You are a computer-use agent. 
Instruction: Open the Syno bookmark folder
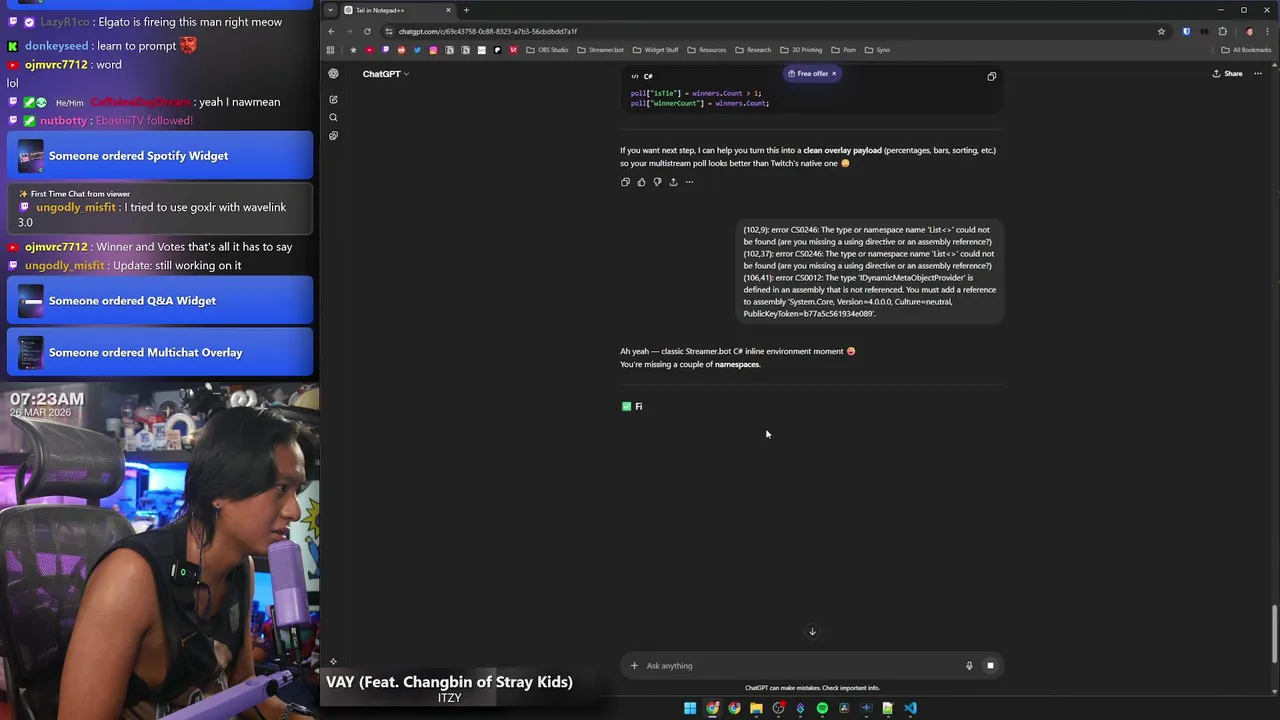(x=877, y=50)
